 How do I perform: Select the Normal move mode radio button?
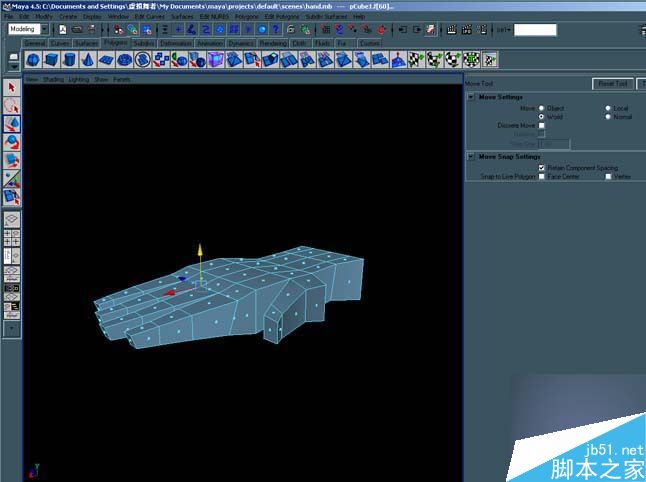coord(608,117)
